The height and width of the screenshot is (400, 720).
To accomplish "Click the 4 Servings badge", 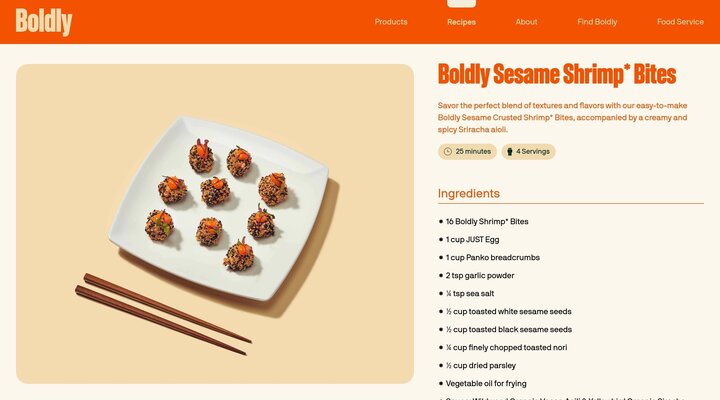I will click(x=528, y=152).
